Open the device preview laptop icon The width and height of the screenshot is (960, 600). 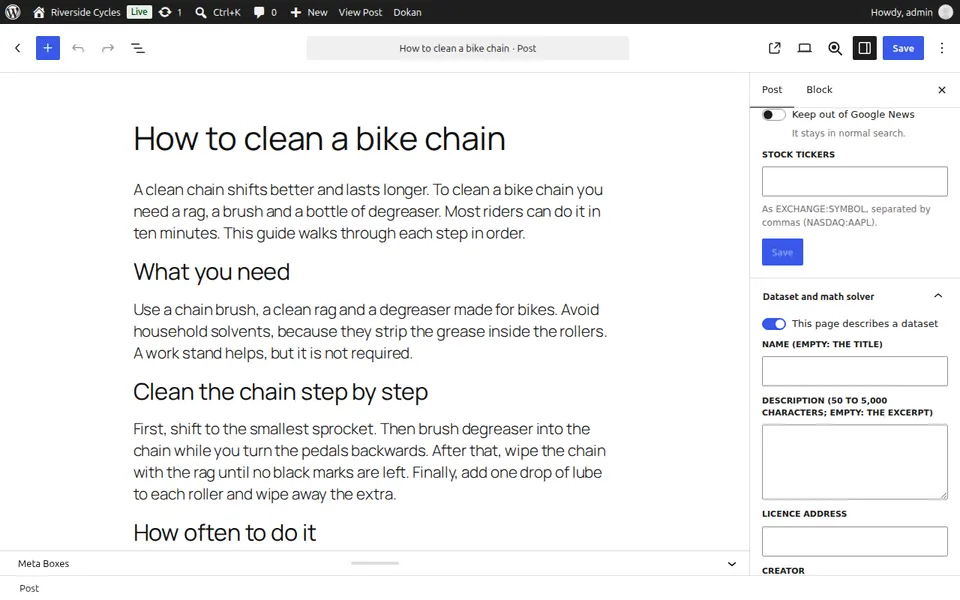(804, 48)
